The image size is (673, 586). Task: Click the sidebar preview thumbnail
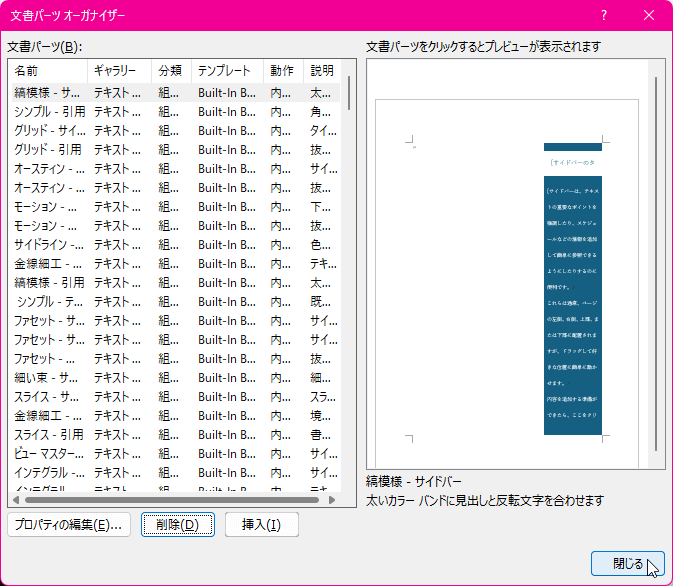click(x=573, y=288)
